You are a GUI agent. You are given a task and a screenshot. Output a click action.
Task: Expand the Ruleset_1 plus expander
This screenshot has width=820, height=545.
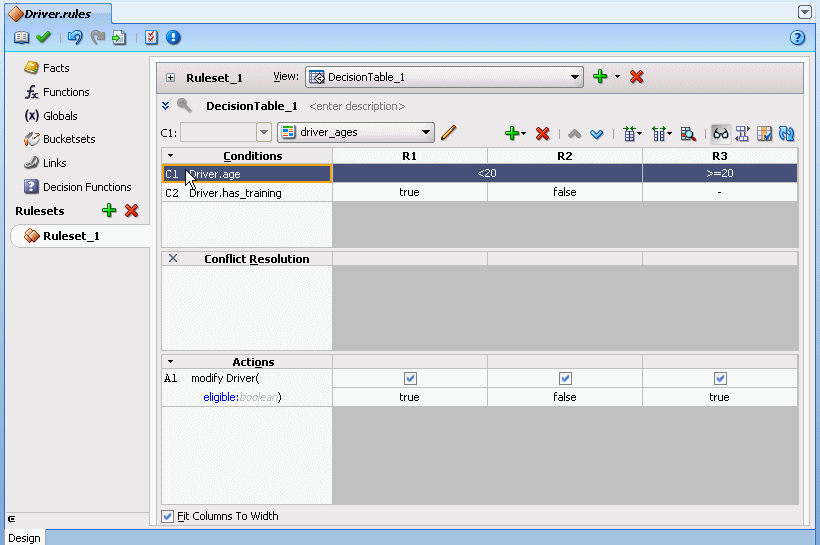click(170, 78)
